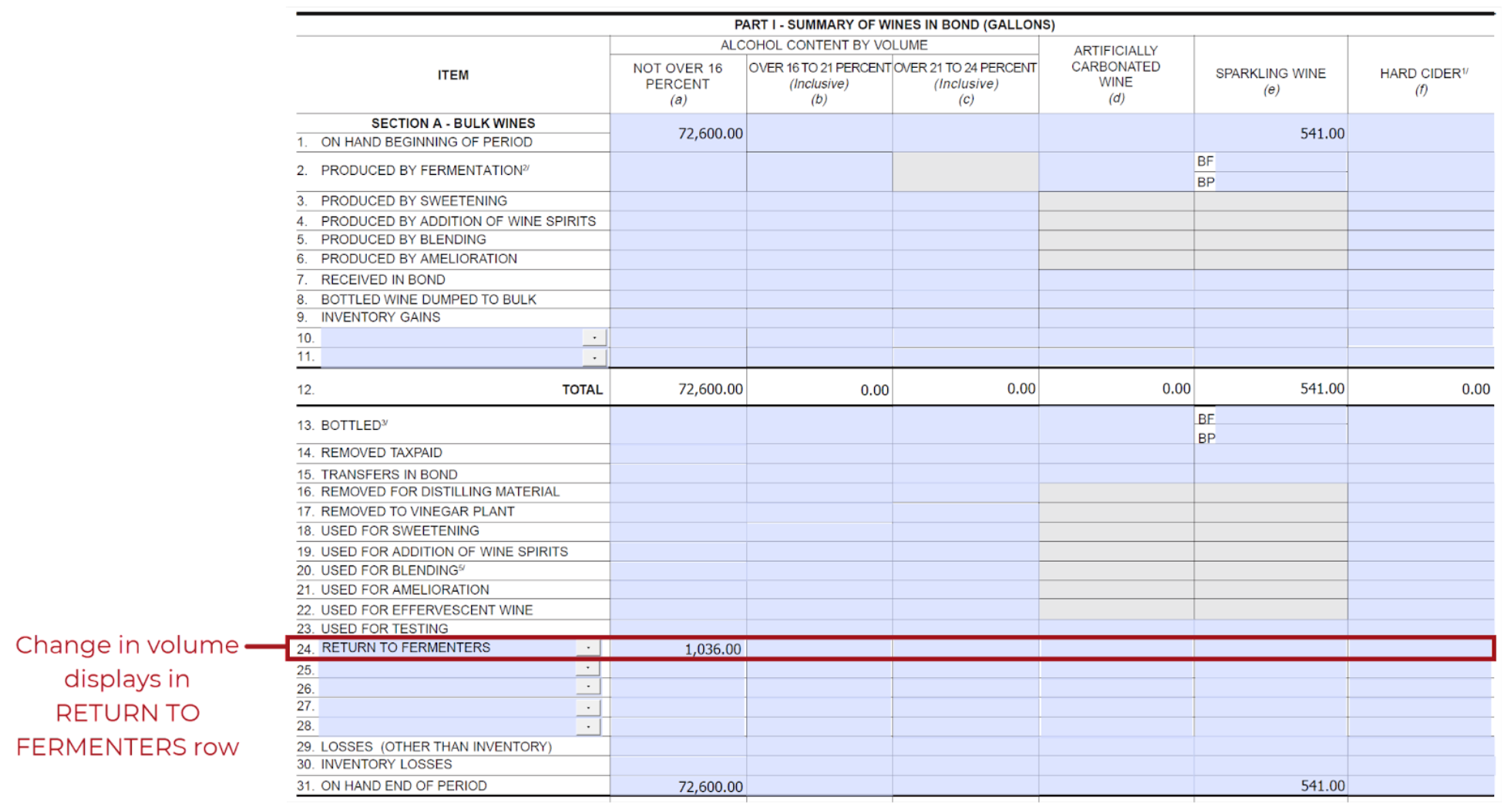Viewport: 1507px width, 812px height.
Task: Click Total 0.00 in Hard Cider column
Action: click(1475, 390)
